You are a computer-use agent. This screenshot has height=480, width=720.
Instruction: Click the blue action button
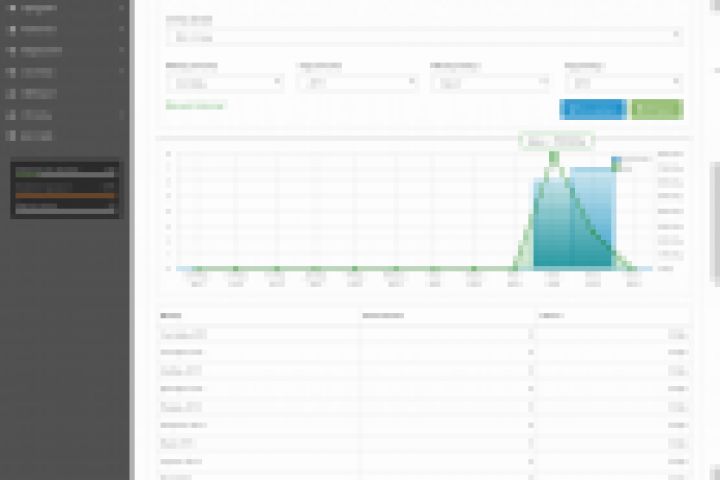593,109
